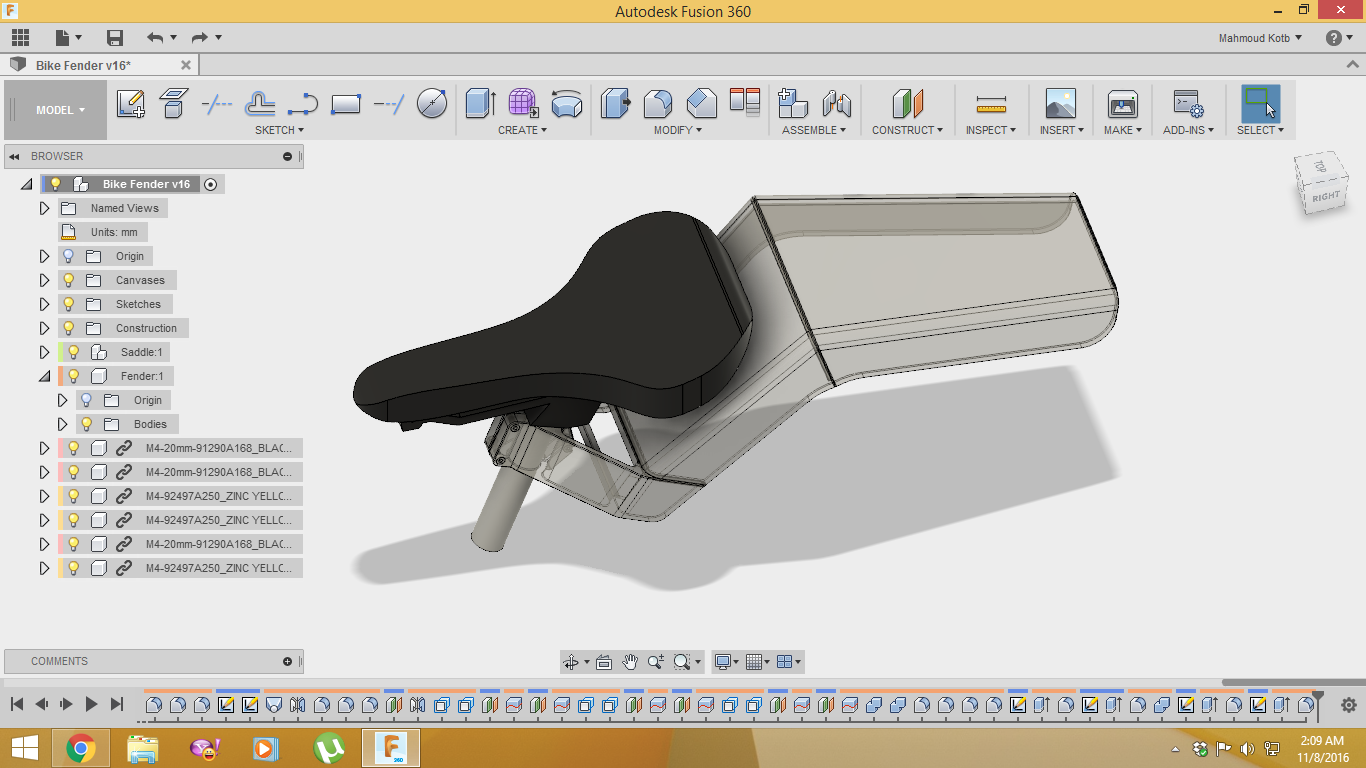Screen dimensions: 1366x768
Task: Open the ASSEMBLE menu
Action: [814, 130]
